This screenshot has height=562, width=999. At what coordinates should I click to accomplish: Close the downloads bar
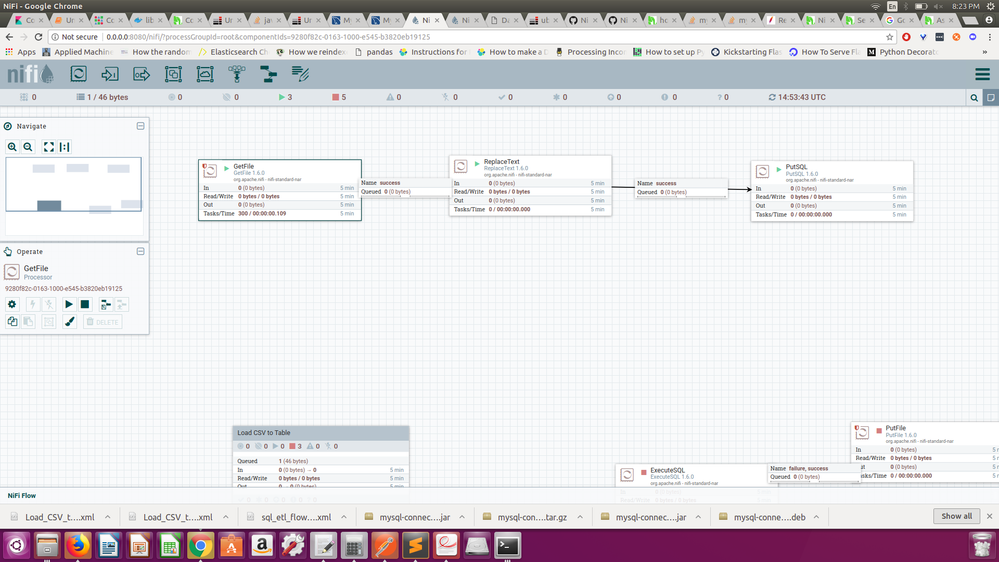[989, 516]
